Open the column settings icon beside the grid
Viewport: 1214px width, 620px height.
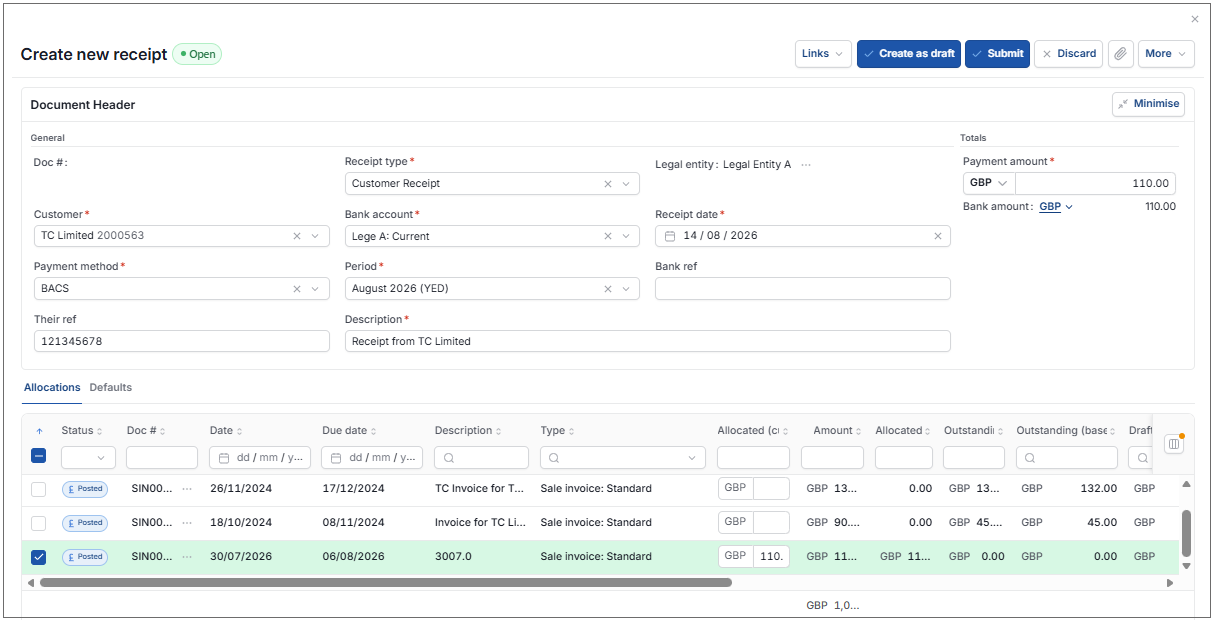point(1174,443)
